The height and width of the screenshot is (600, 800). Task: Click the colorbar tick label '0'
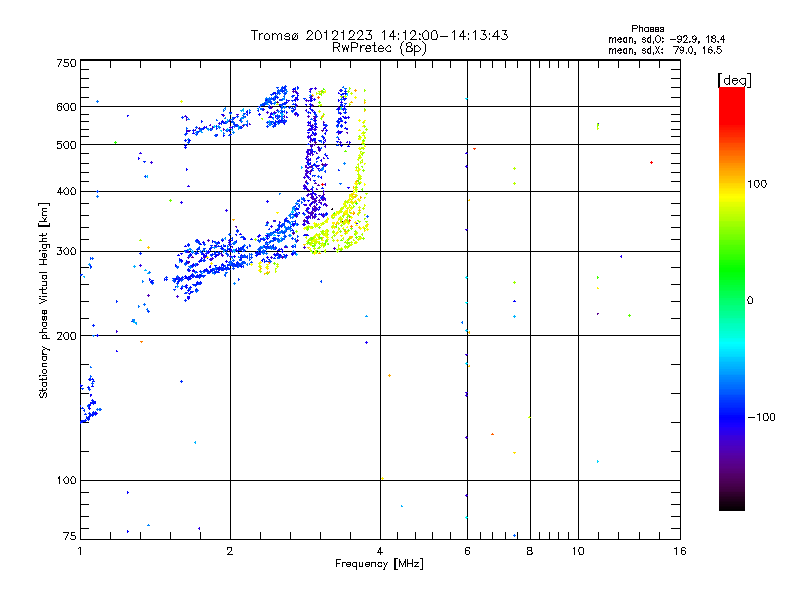(750, 301)
